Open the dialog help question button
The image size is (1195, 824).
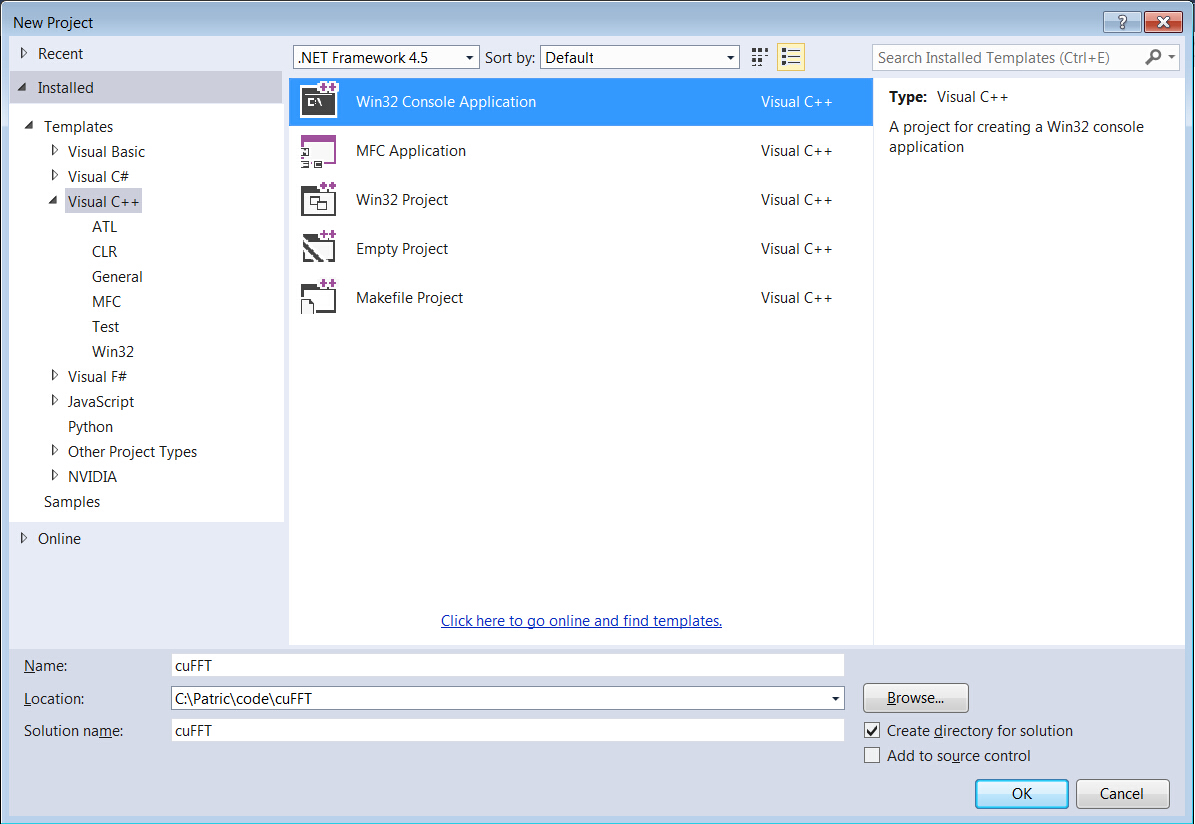pos(1122,21)
